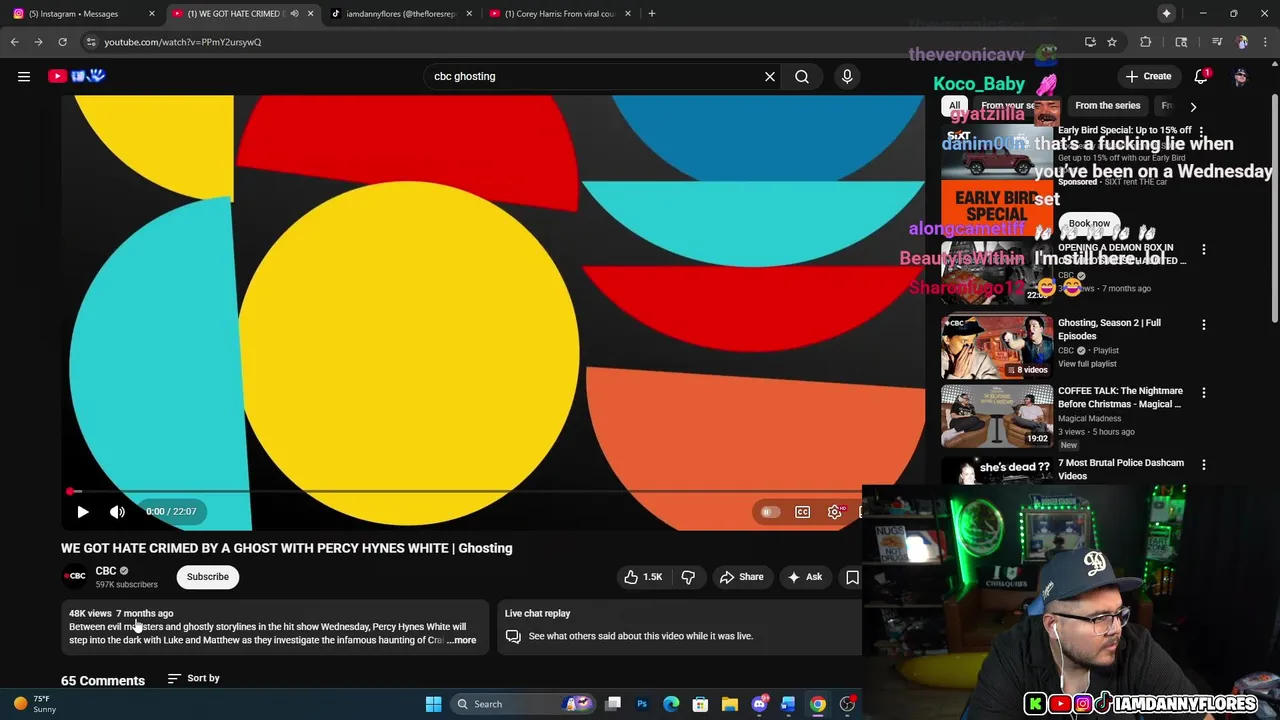
Task: Advance the filter chips with right arrow
Action: [x=1192, y=106]
